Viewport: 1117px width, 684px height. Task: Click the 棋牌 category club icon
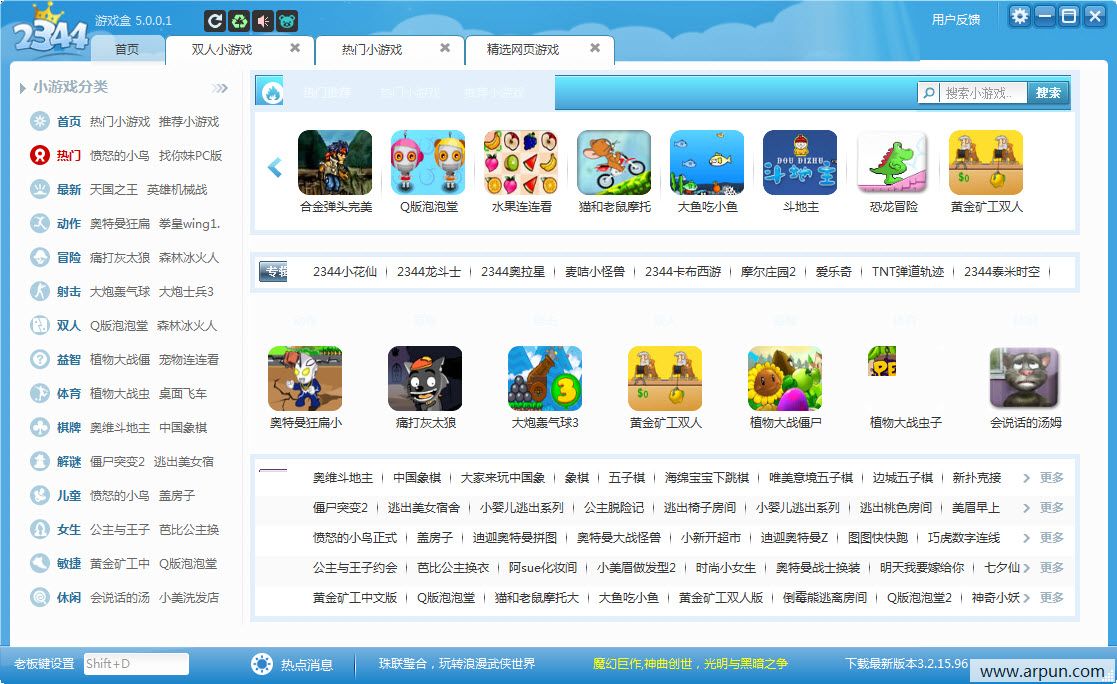coord(40,428)
